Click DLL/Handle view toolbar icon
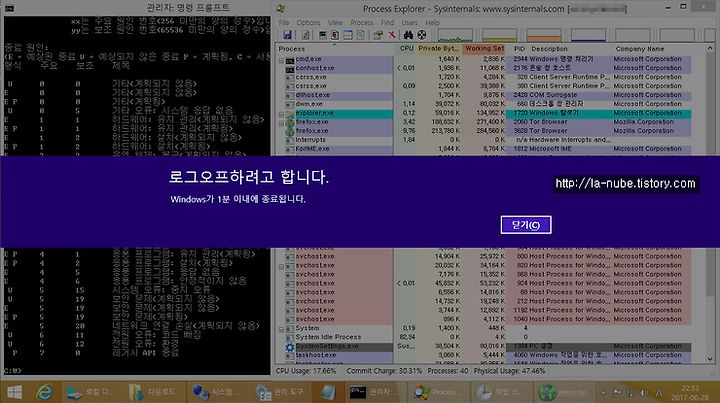This screenshot has width=720, height=403. pos(360,35)
